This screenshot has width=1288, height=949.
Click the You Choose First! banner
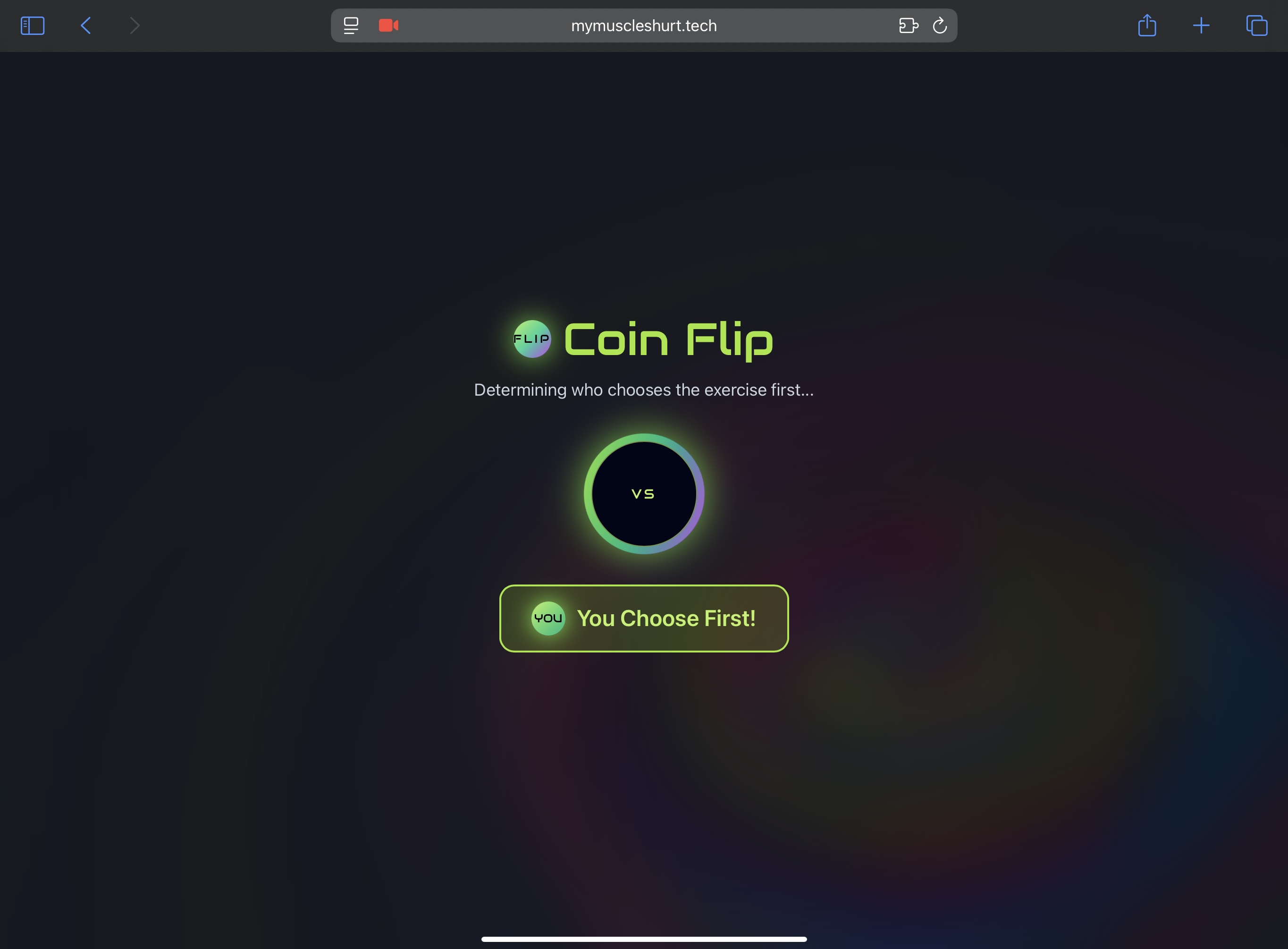click(644, 618)
